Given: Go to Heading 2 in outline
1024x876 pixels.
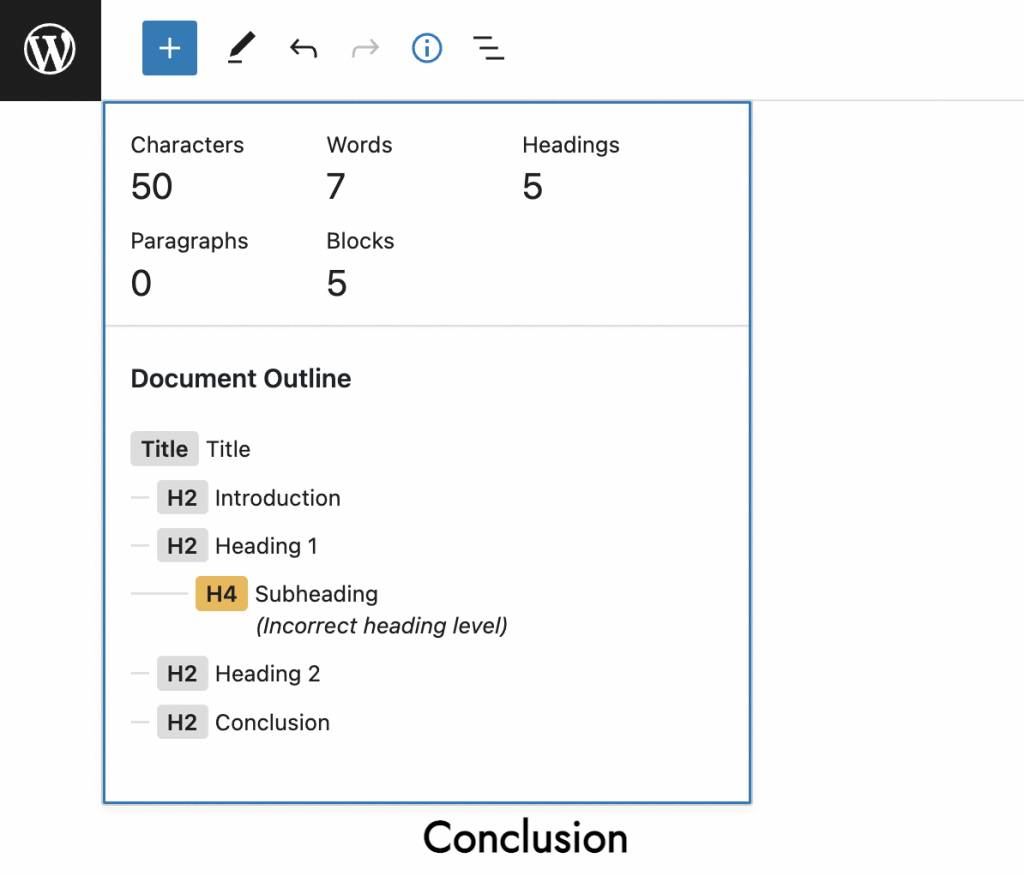Looking at the screenshot, I should coord(267,674).
